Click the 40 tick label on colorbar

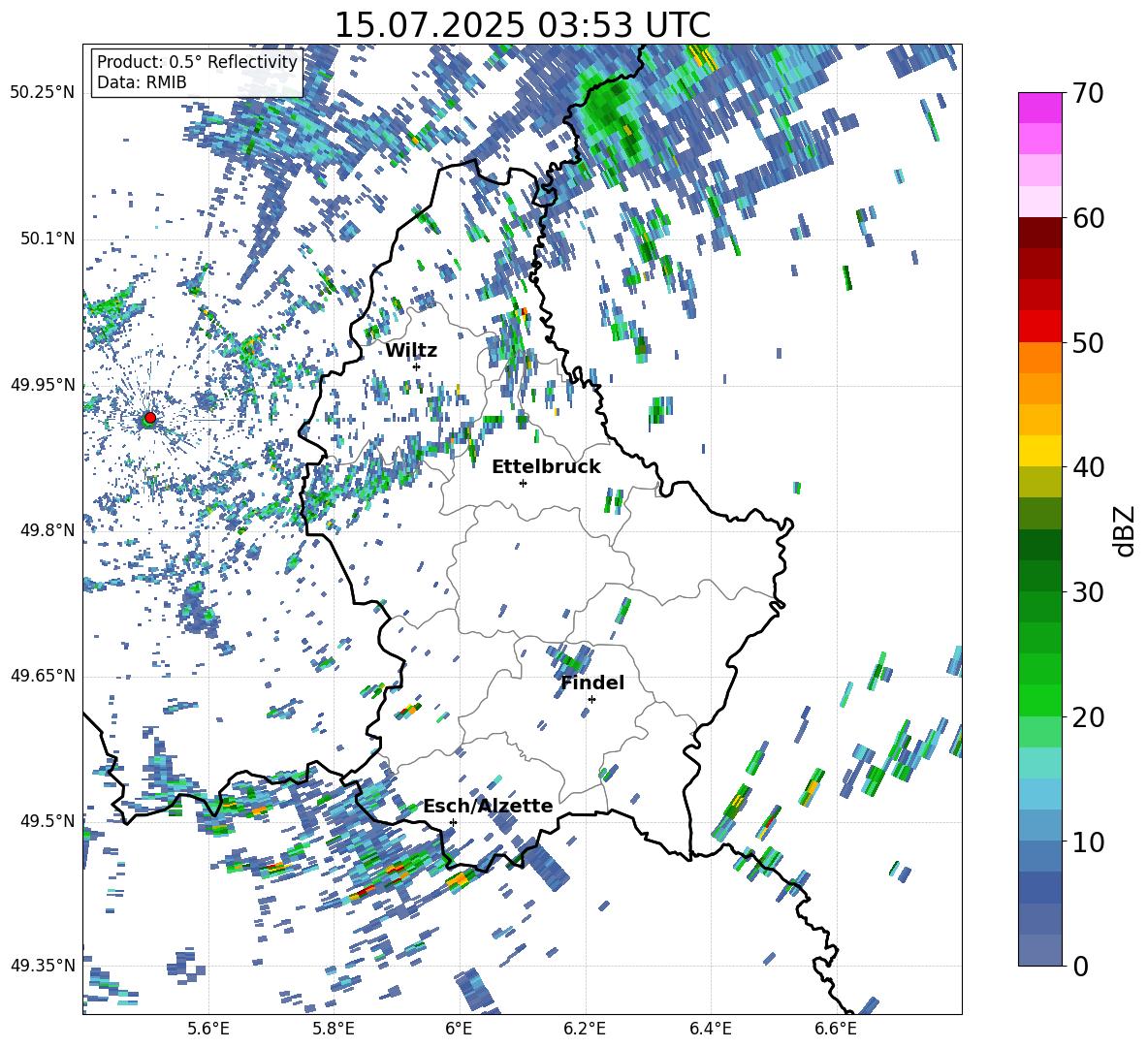[1088, 467]
